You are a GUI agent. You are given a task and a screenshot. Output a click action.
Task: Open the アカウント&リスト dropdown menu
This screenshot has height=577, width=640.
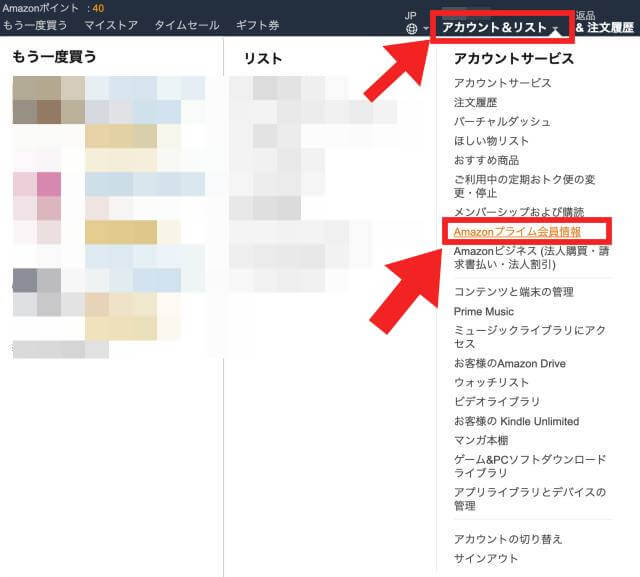[500, 27]
